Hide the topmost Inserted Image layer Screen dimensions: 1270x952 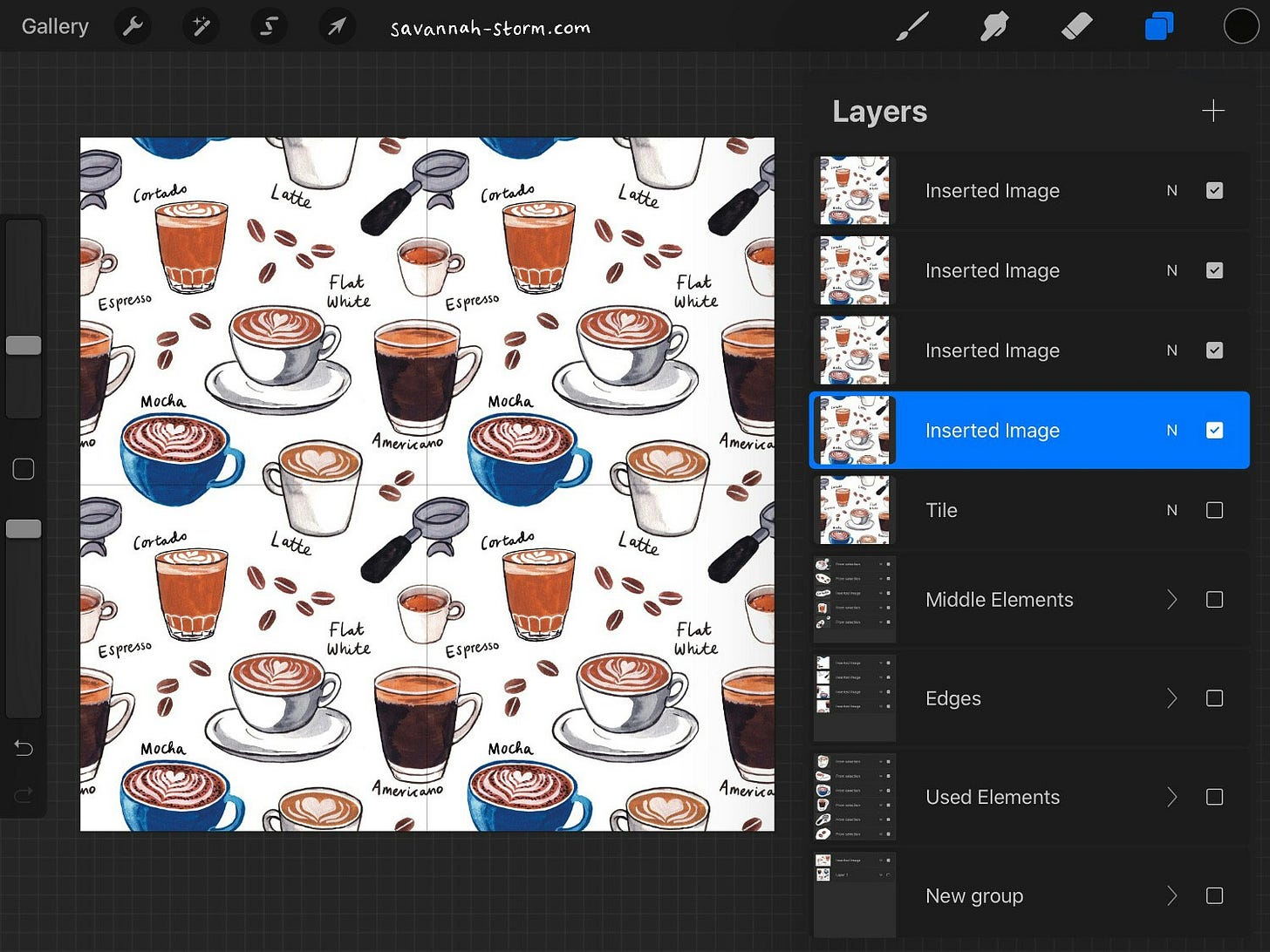1214,190
